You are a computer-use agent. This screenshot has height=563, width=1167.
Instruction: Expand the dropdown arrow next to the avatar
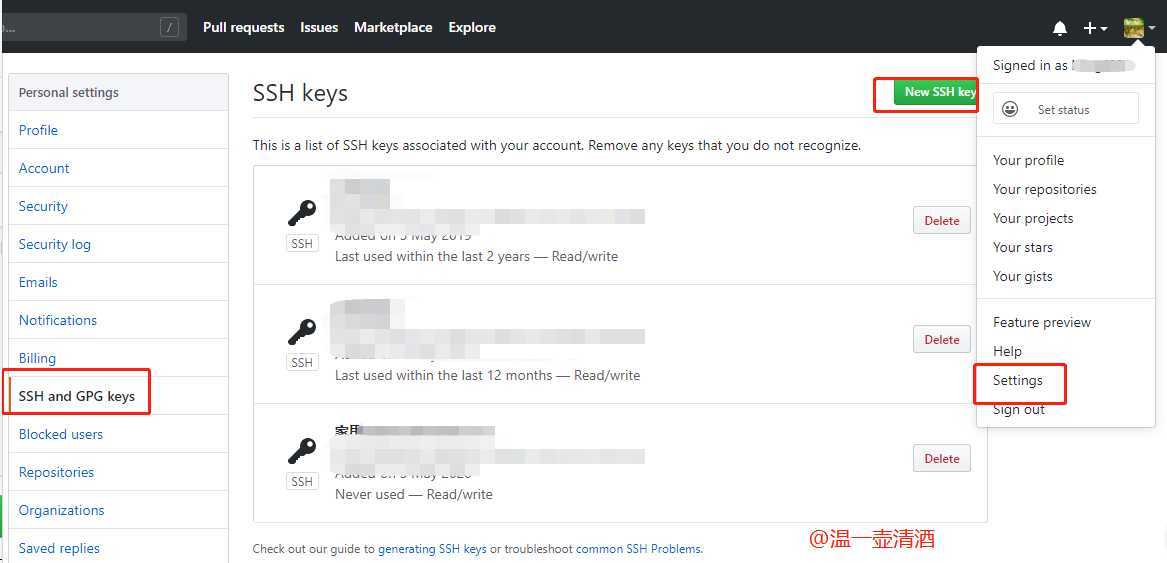1151,28
